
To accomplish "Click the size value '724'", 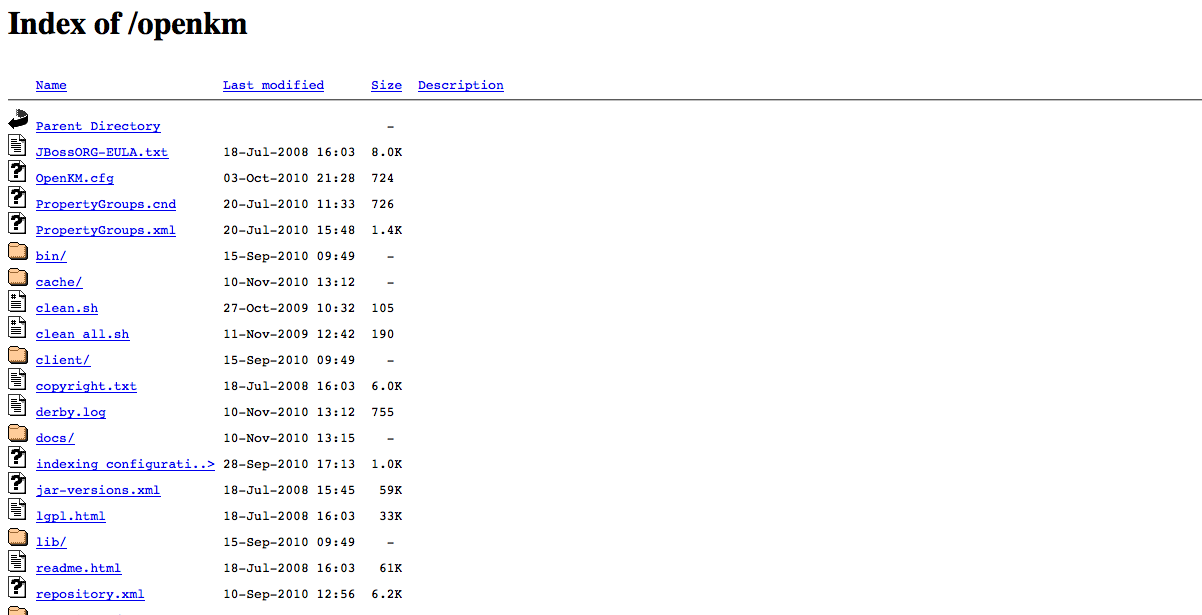I will click(x=383, y=178).
